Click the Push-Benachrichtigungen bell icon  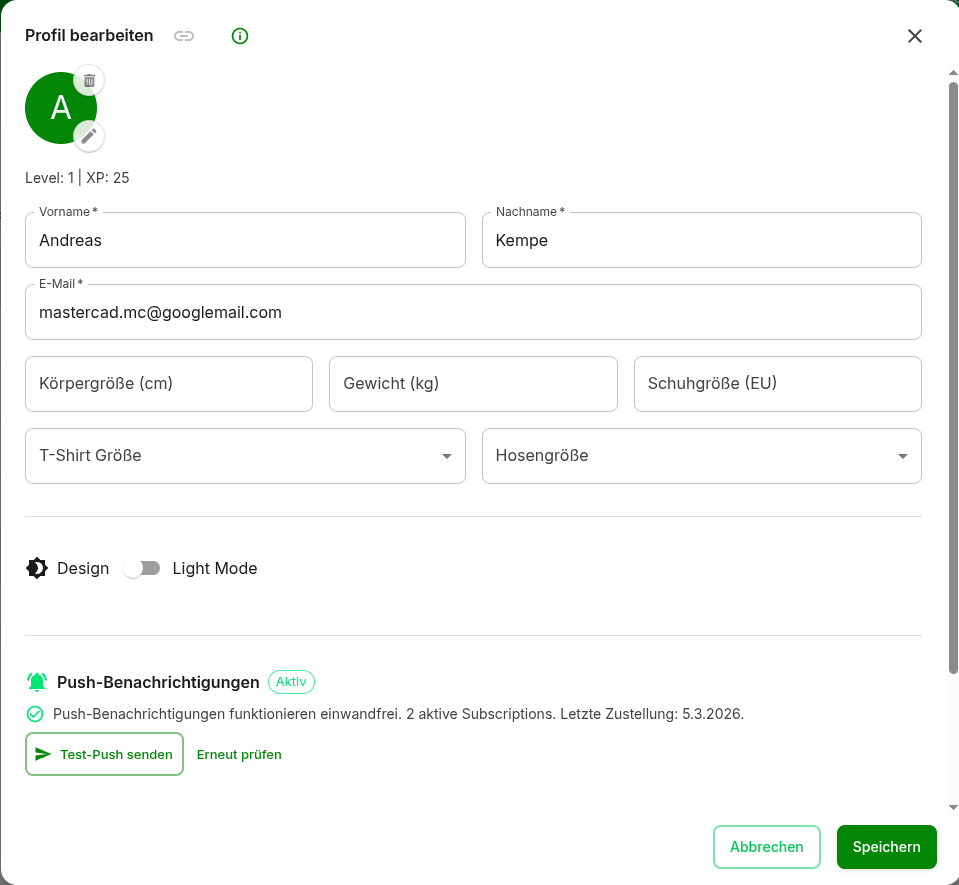tap(37, 682)
